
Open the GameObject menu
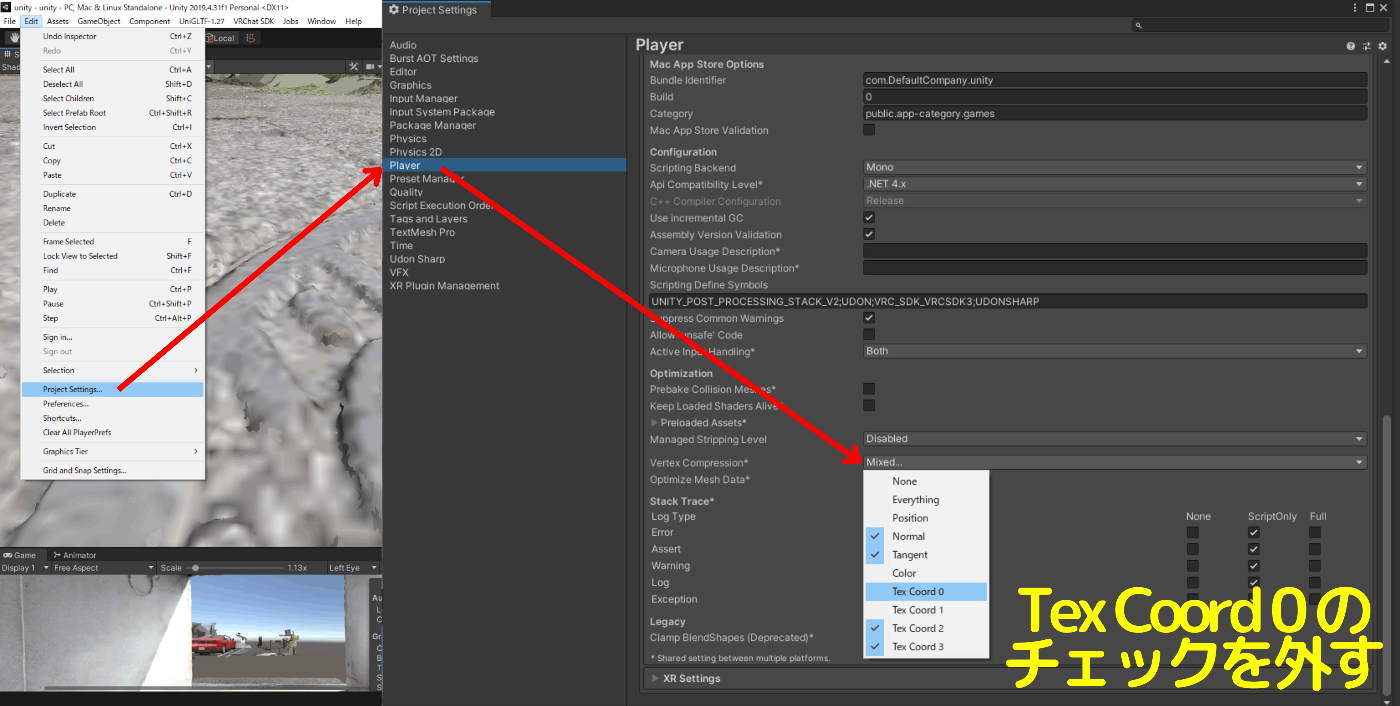tap(99, 21)
